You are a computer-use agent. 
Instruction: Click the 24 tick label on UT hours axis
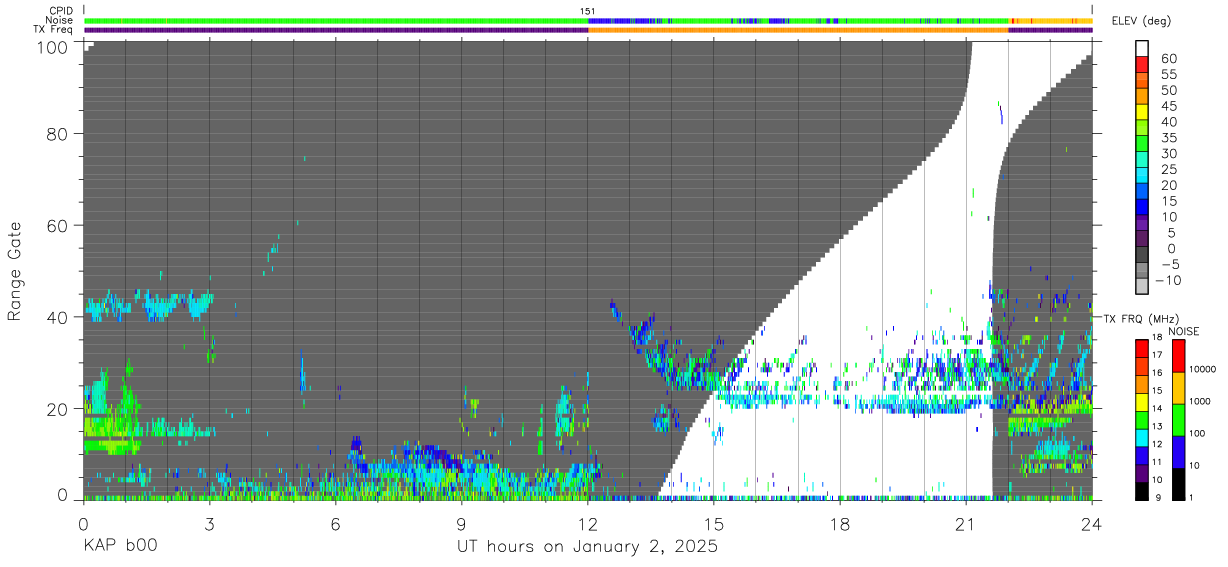pyautogui.click(x=1092, y=523)
